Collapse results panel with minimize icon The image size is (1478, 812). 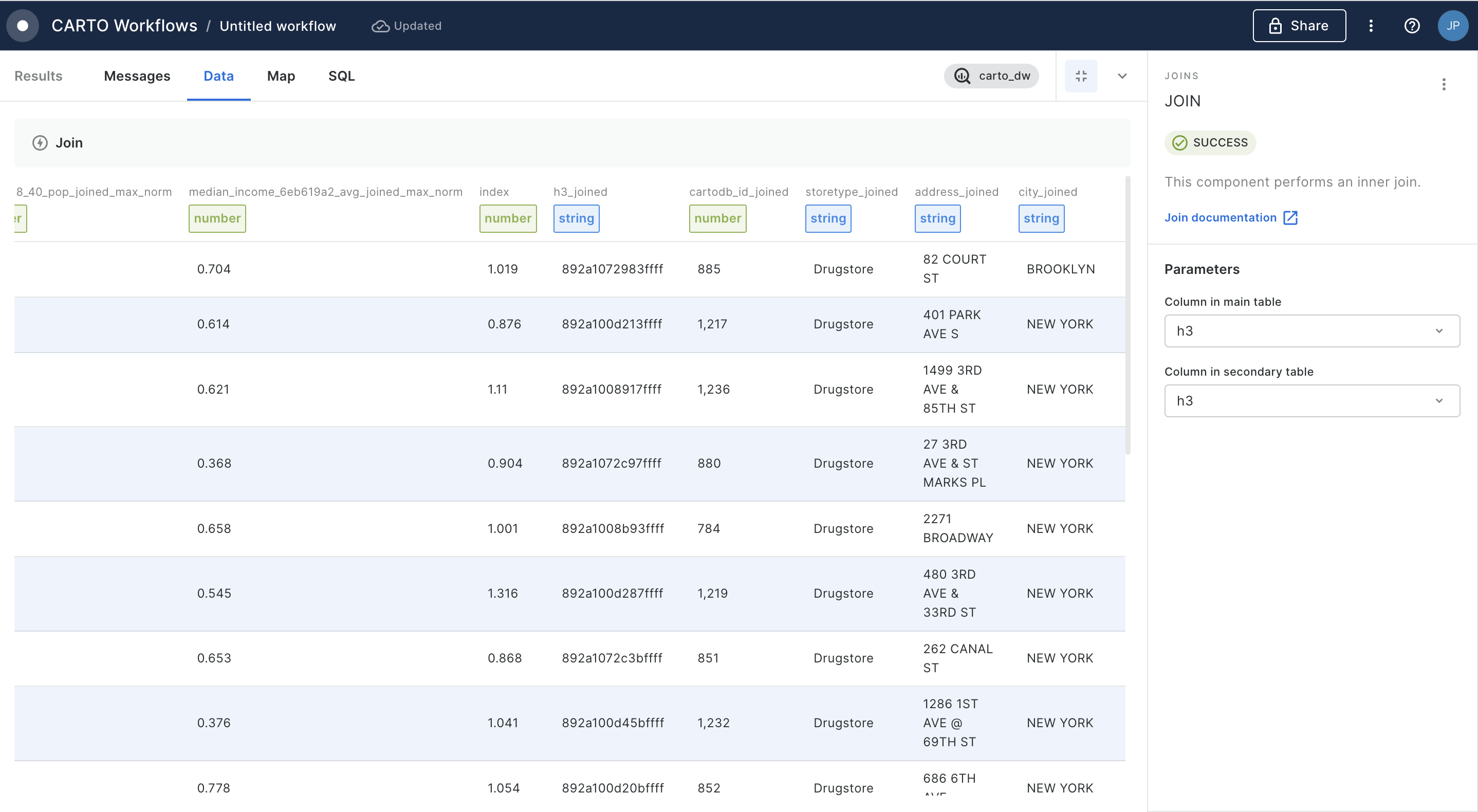coord(1081,76)
